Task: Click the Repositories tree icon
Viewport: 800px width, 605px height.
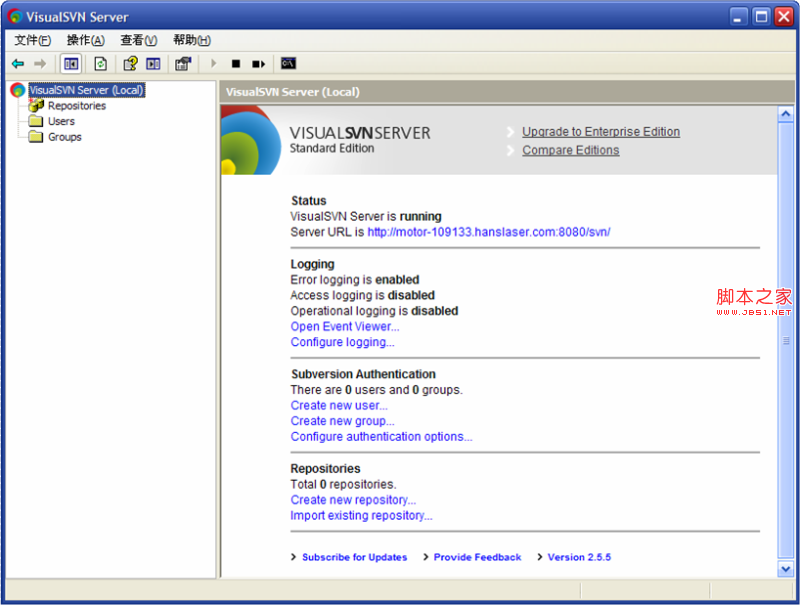Action: pyautogui.click(x=36, y=106)
